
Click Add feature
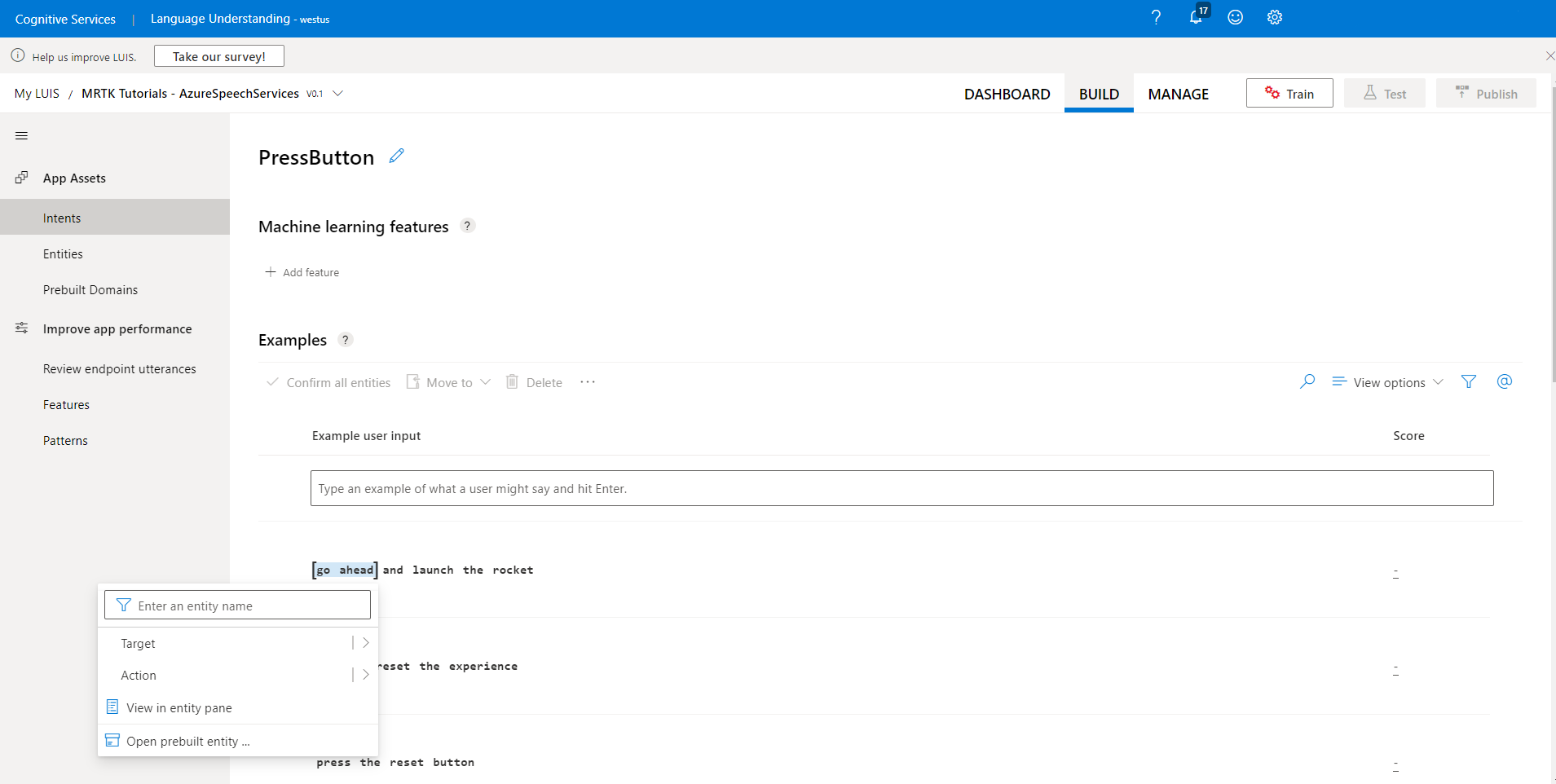302,272
